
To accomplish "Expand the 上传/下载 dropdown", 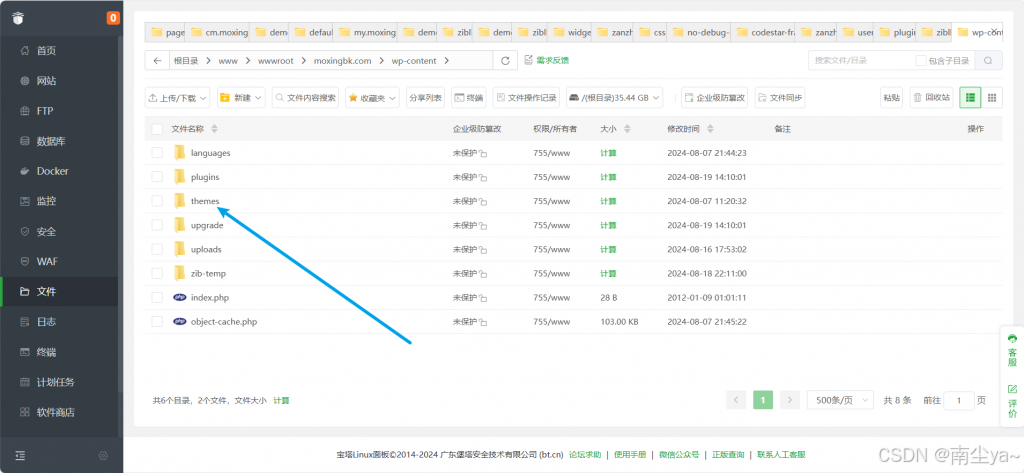I will [x=178, y=98].
